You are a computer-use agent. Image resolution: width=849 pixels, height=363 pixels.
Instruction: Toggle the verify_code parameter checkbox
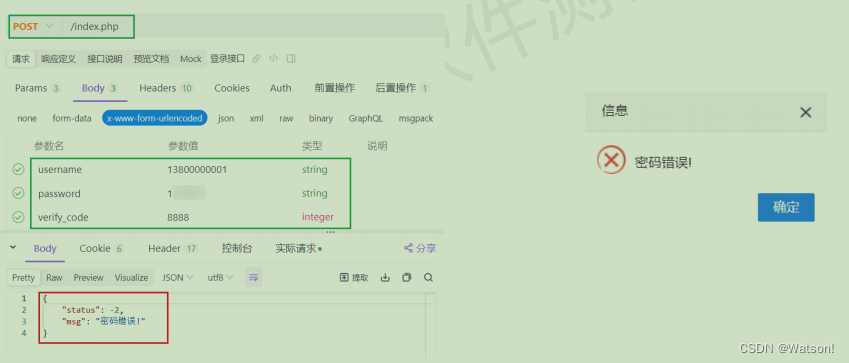[x=18, y=217]
